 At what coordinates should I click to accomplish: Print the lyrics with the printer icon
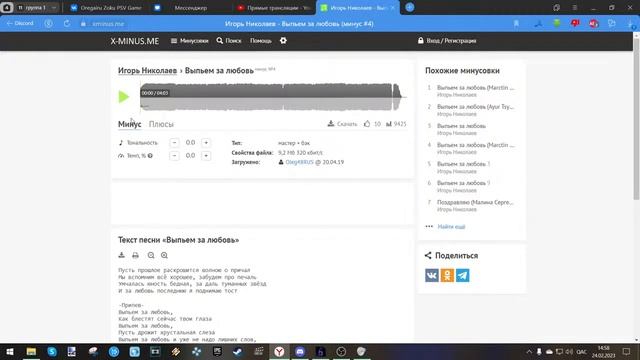[x=136, y=255]
